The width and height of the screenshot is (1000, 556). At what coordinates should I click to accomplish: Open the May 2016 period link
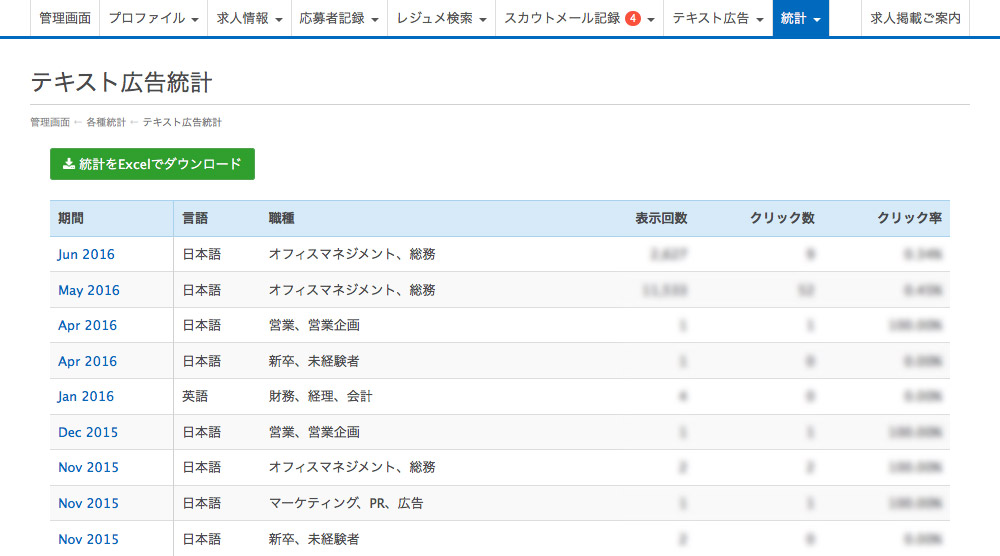pyautogui.click(x=88, y=290)
